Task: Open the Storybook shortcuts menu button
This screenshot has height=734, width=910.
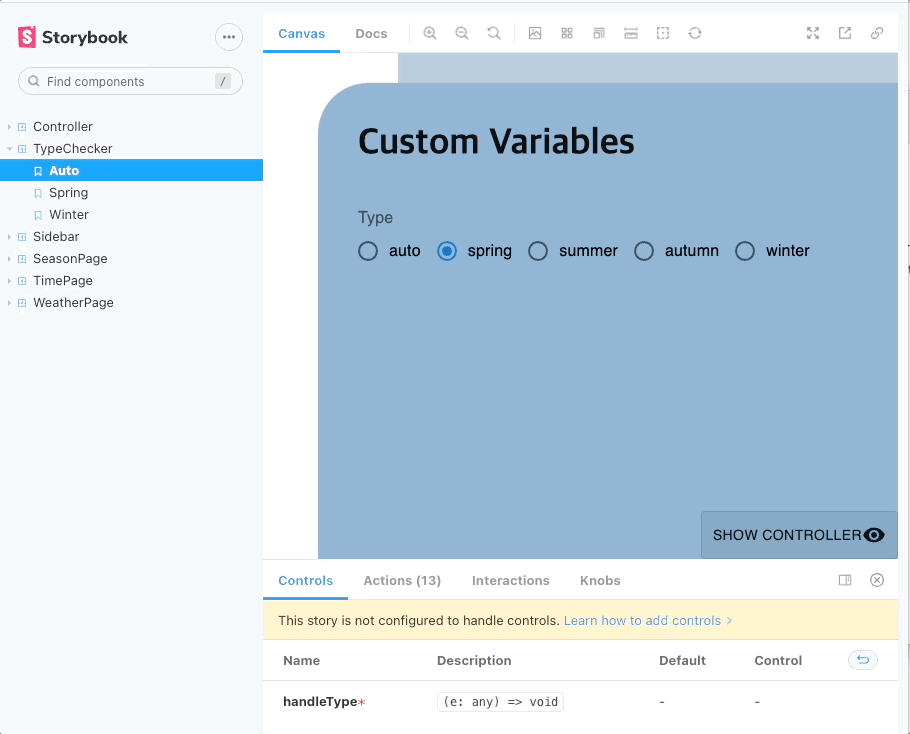Action: pyautogui.click(x=229, y=37)
